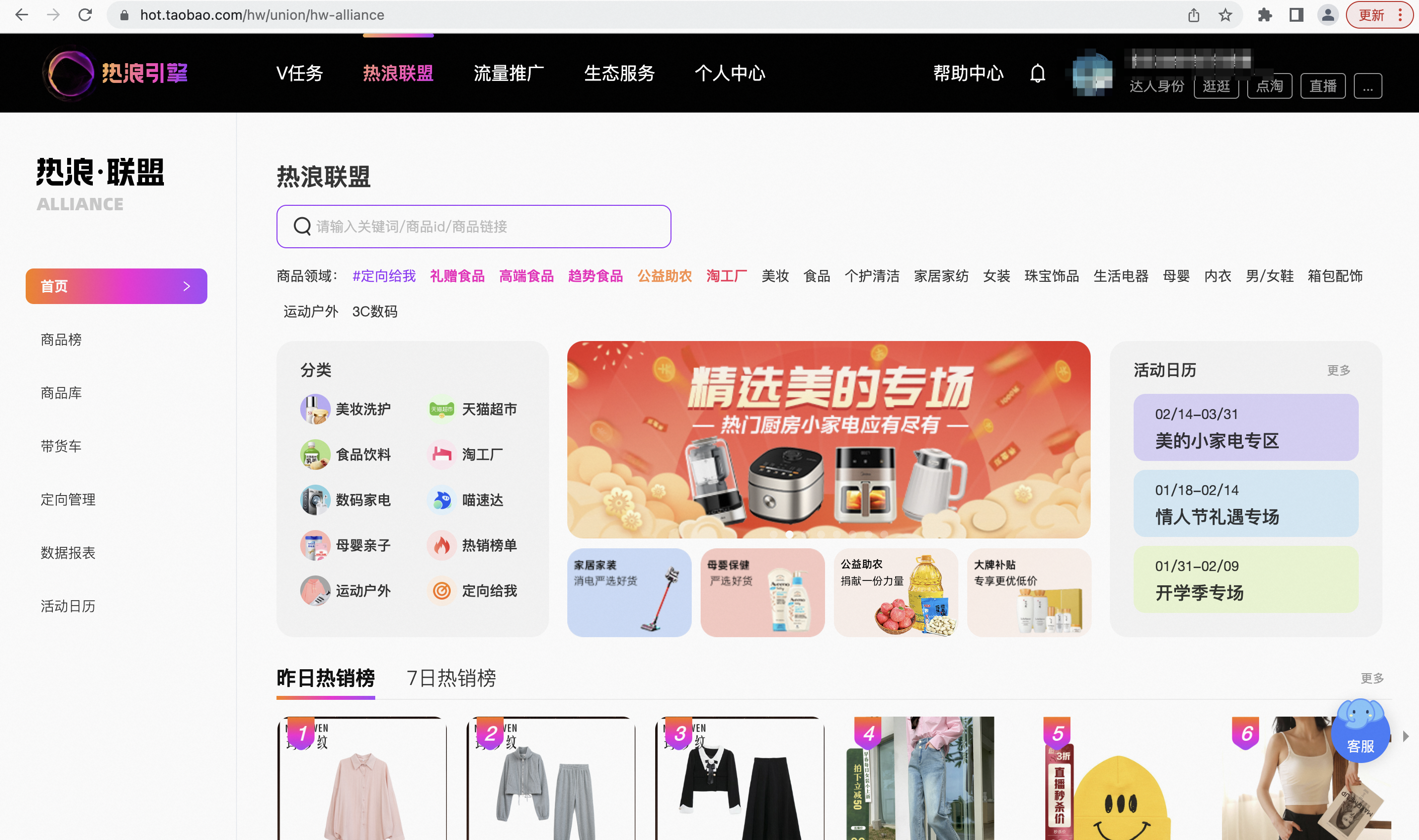This screenshot has height=840, width=1419.
Task: Open 开学季专场 calendar event
Action: click(1246, 579)
